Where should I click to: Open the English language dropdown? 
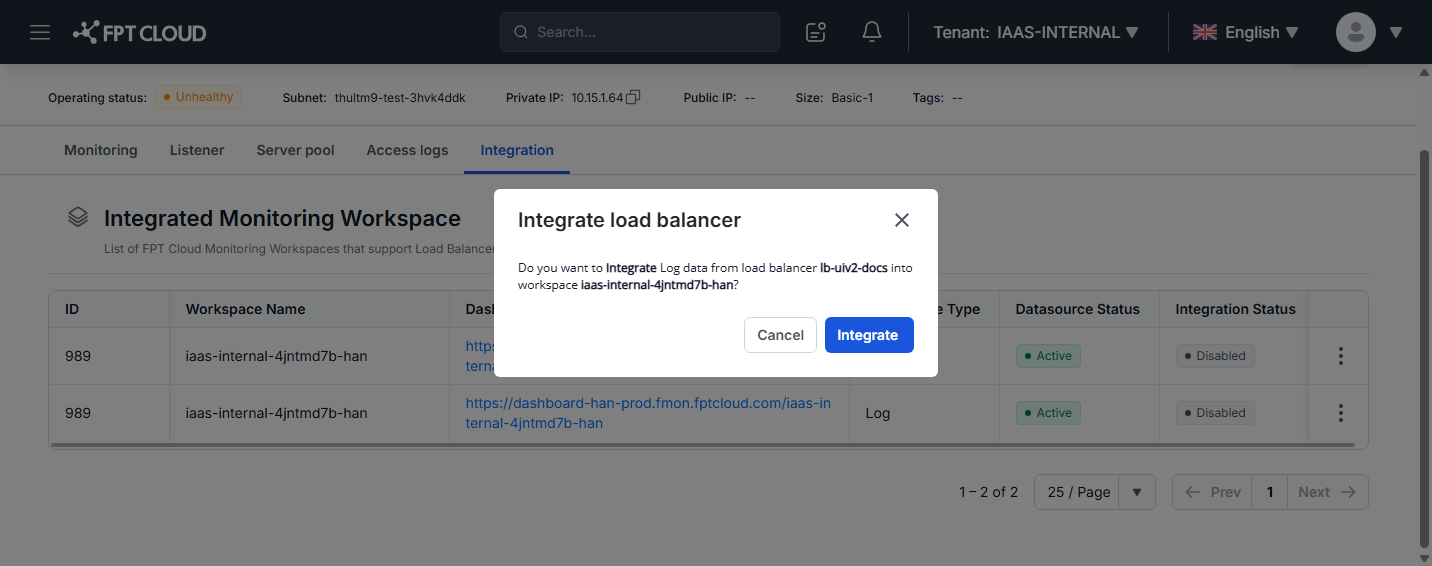point(1246,32)
